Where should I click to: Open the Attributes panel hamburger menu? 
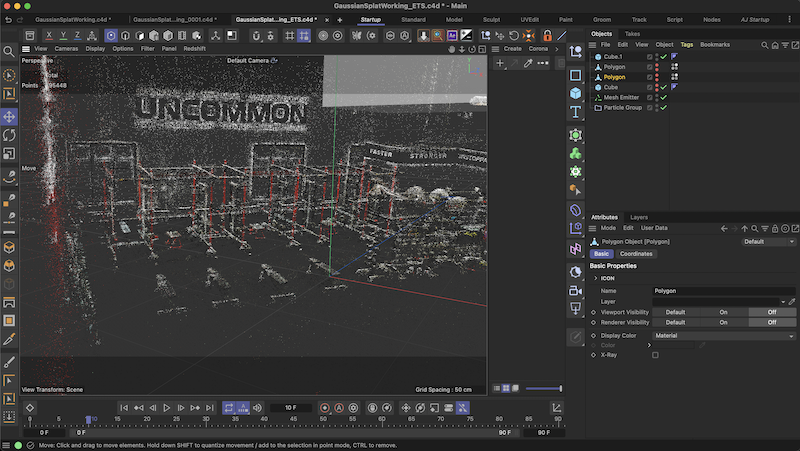[x=592, y=229]
